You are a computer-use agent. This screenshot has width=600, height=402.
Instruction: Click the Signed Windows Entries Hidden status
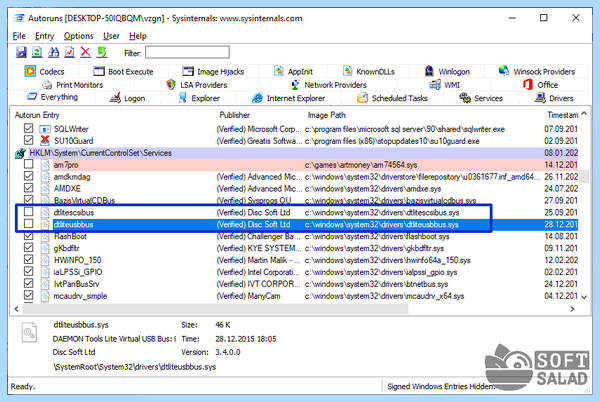pos(440,386)
